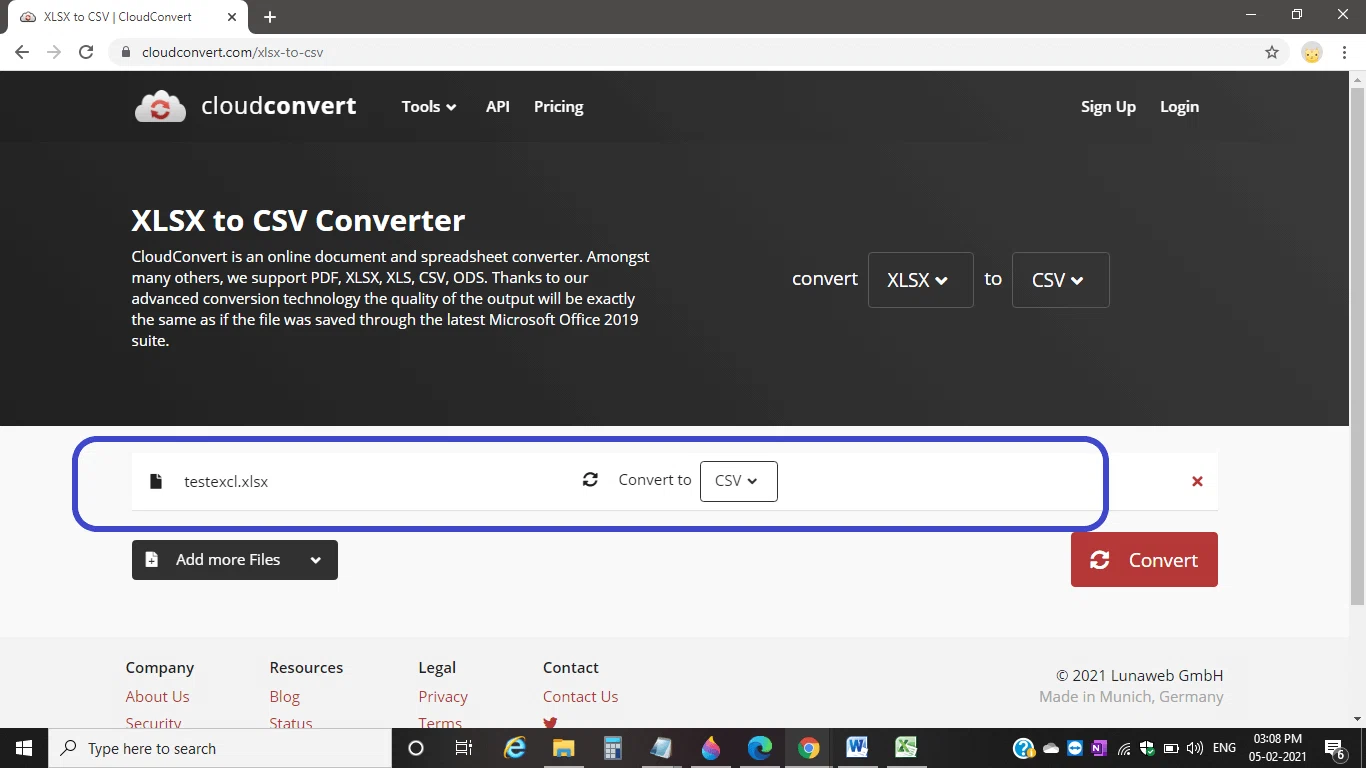Open Microsoft Word from the taskbar
Screen dimensions: 1366x768
tap(857, 748)
